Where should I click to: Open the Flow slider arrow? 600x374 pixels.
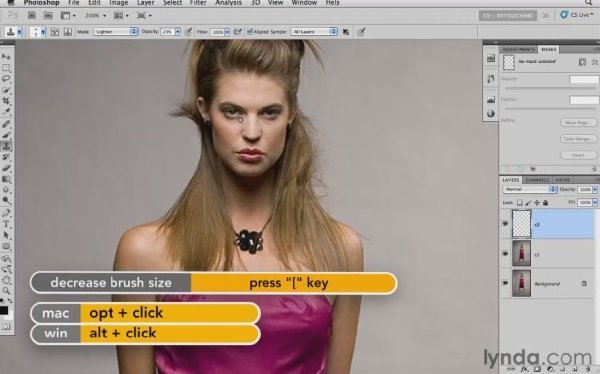227,32
